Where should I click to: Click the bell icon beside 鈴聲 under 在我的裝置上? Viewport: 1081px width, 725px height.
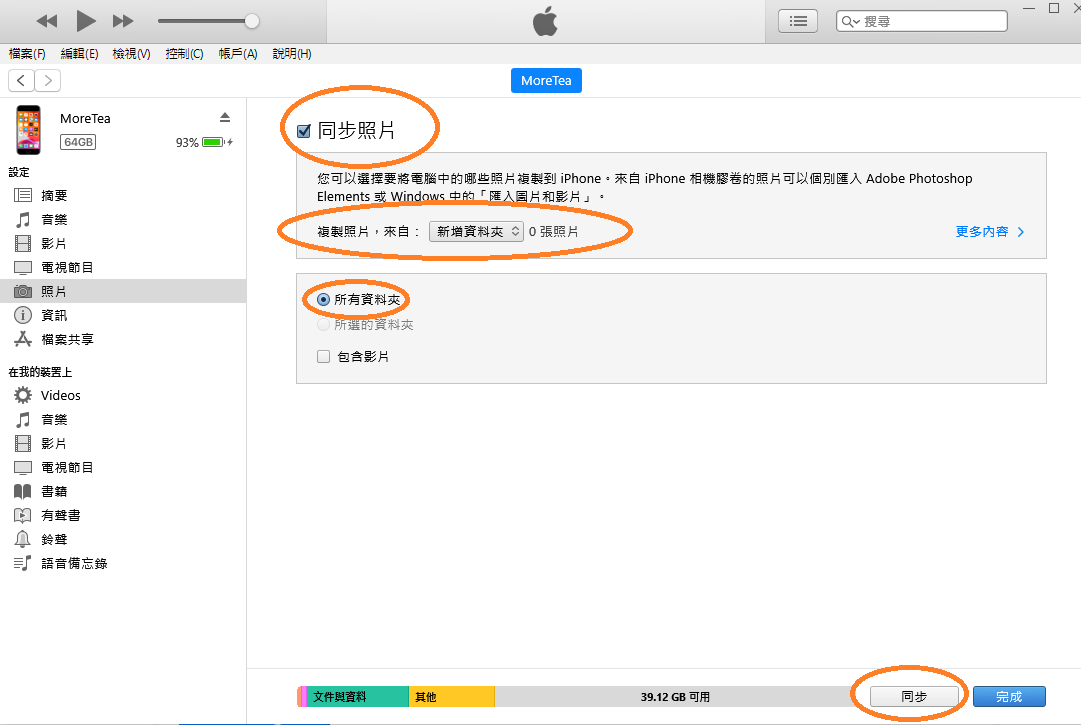click(23, 539)
